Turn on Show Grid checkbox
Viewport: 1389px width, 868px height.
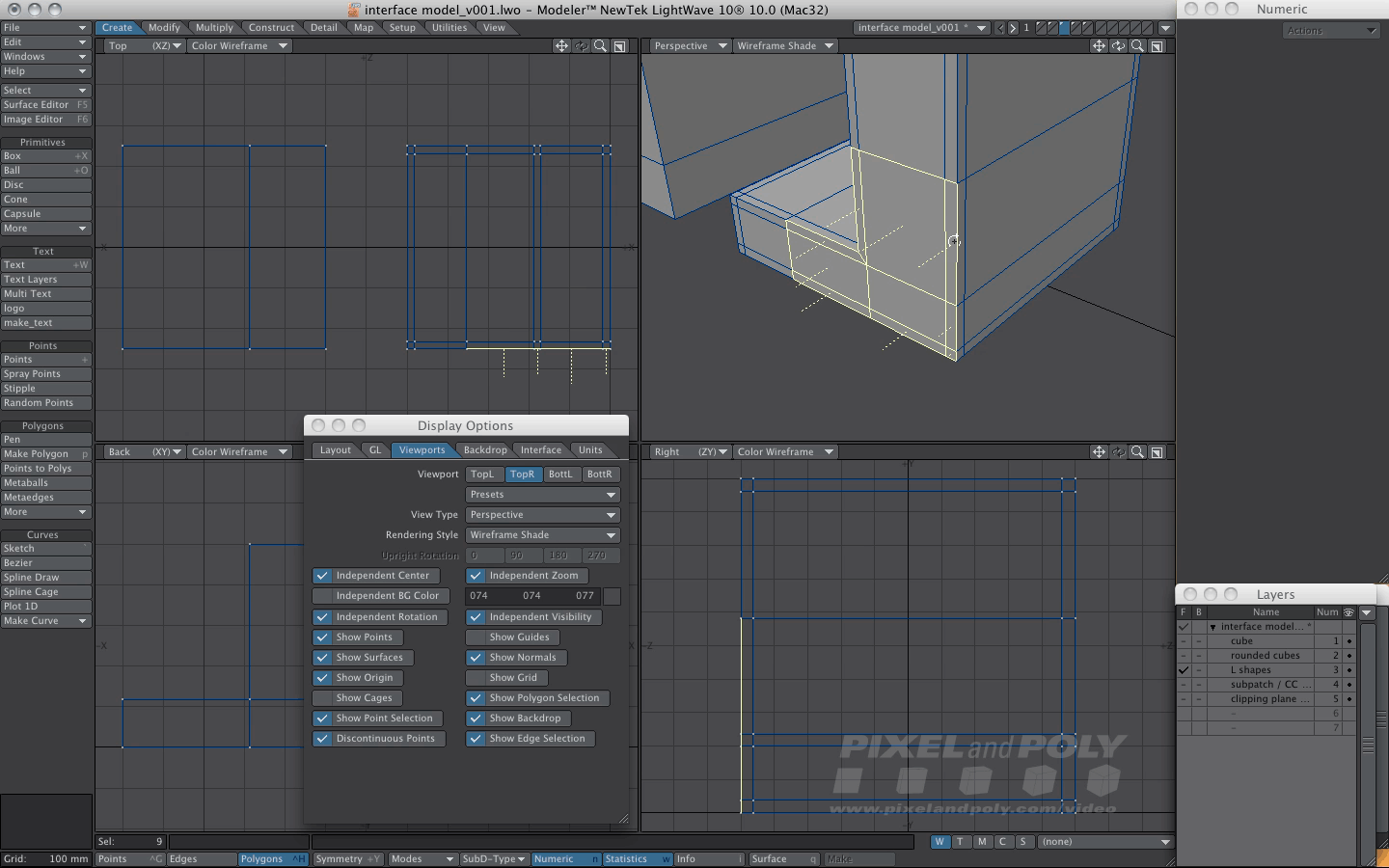tap(476, 678)
